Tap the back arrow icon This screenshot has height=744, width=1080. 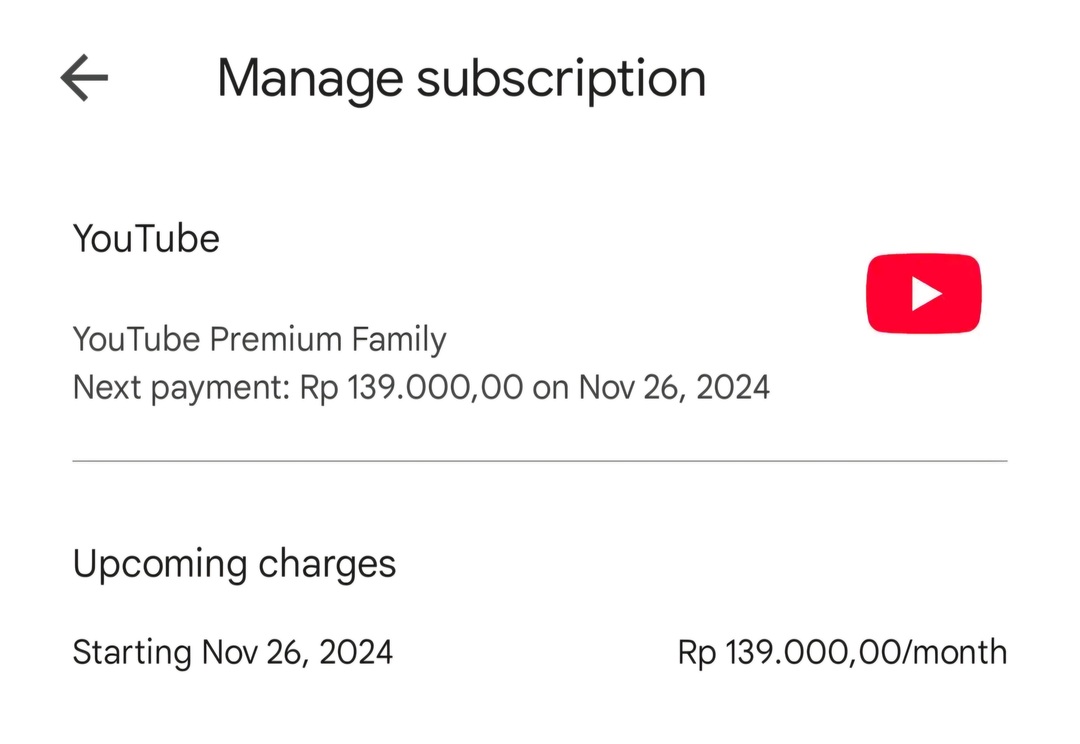point(84,78)
